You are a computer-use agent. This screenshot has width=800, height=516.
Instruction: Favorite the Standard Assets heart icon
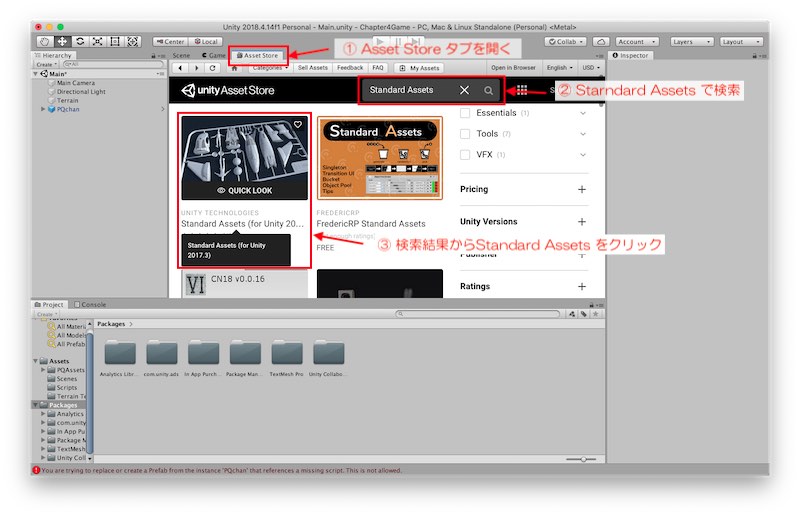(x=297, y=125)
